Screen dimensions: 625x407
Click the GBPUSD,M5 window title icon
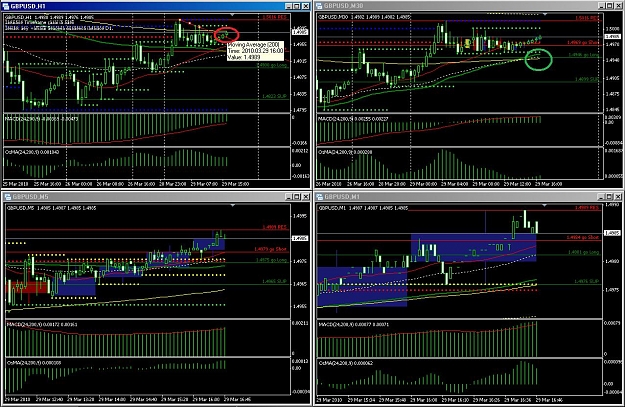pyautogui.click(x=8, y=197)
